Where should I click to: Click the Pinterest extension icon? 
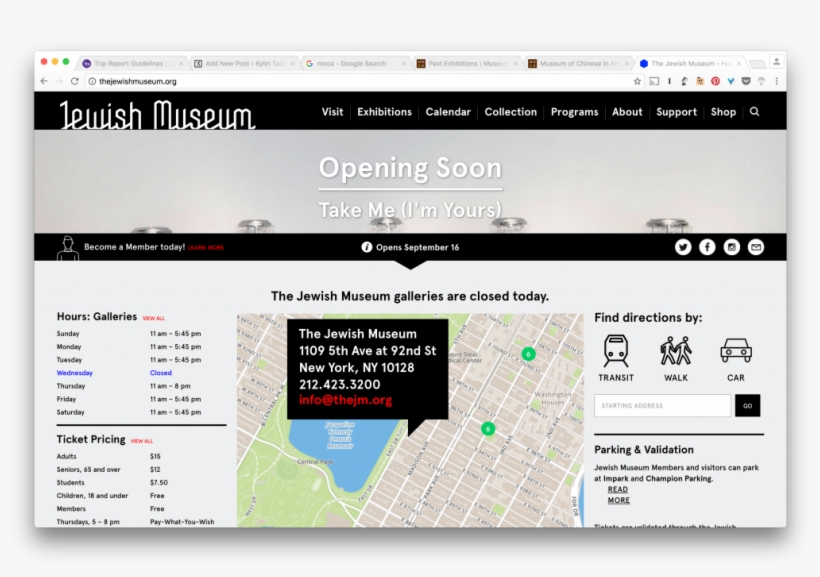coord(715,81)
